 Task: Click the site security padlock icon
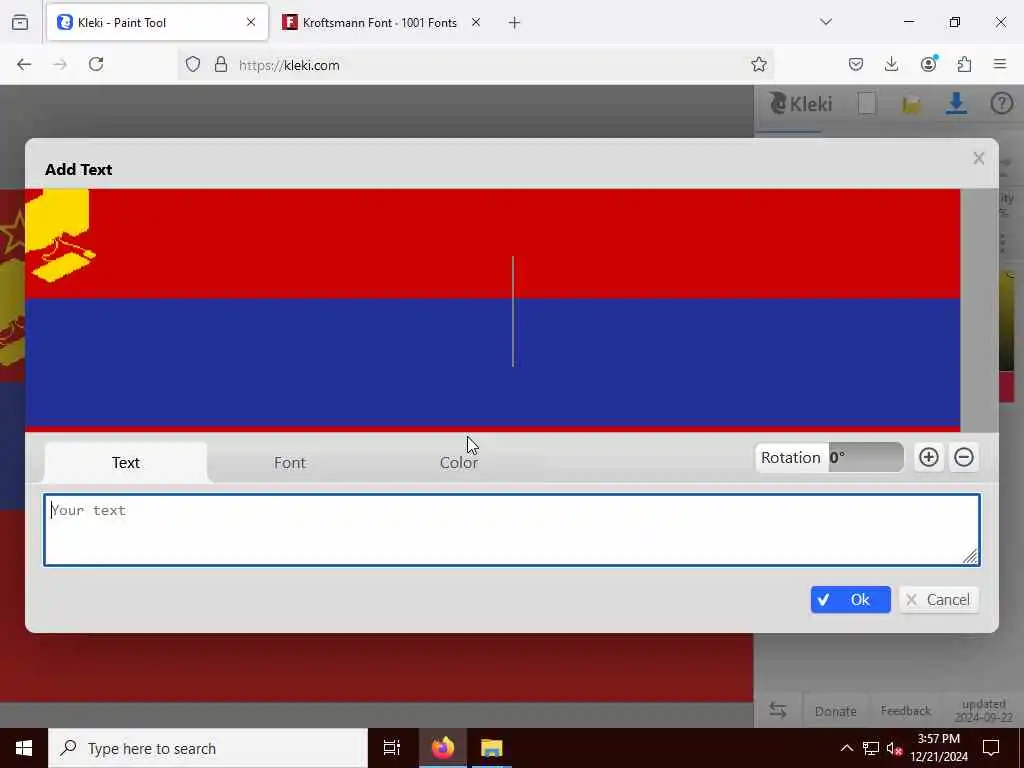tap(221, 64)
